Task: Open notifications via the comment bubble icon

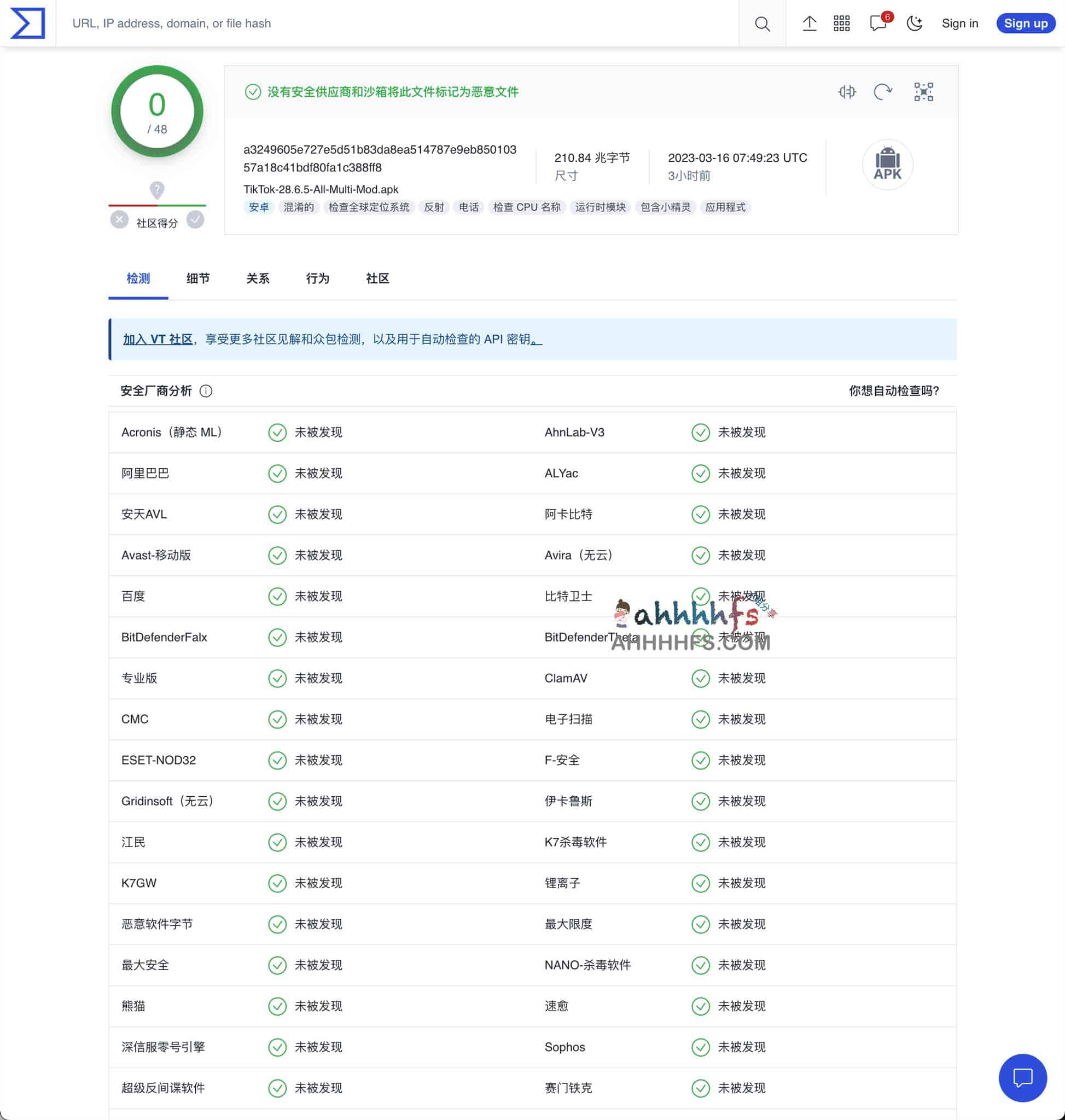Action: coord(878,24)
